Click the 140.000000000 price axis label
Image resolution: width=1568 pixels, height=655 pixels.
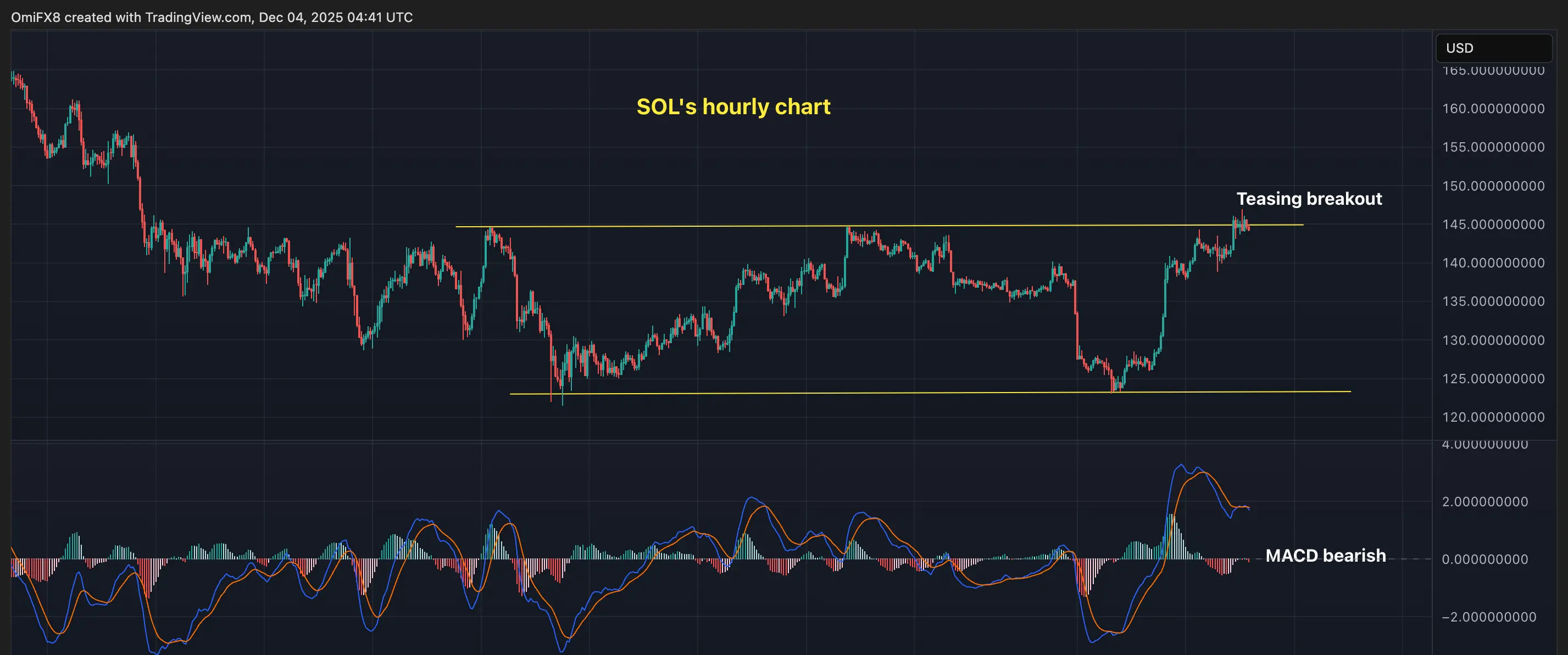click(x=1493, y=263)
